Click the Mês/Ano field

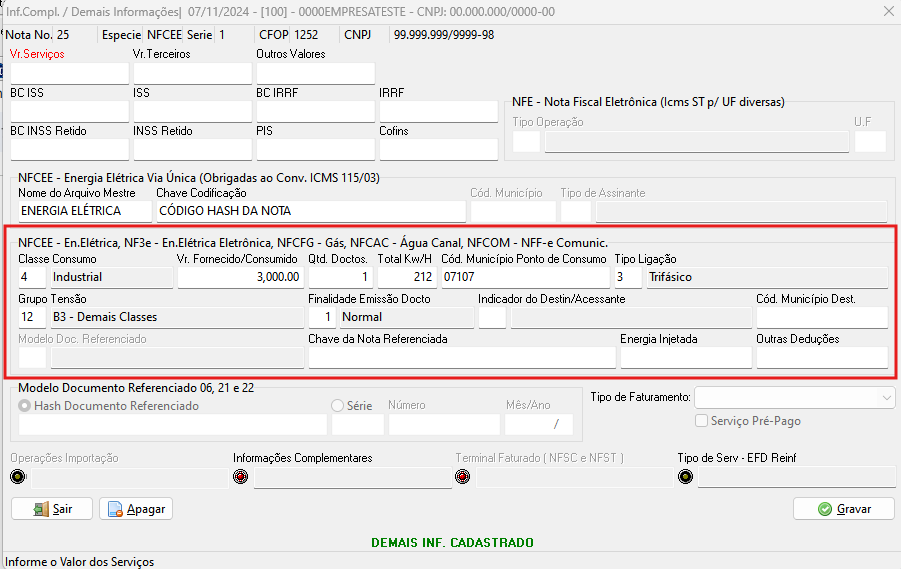539,425
